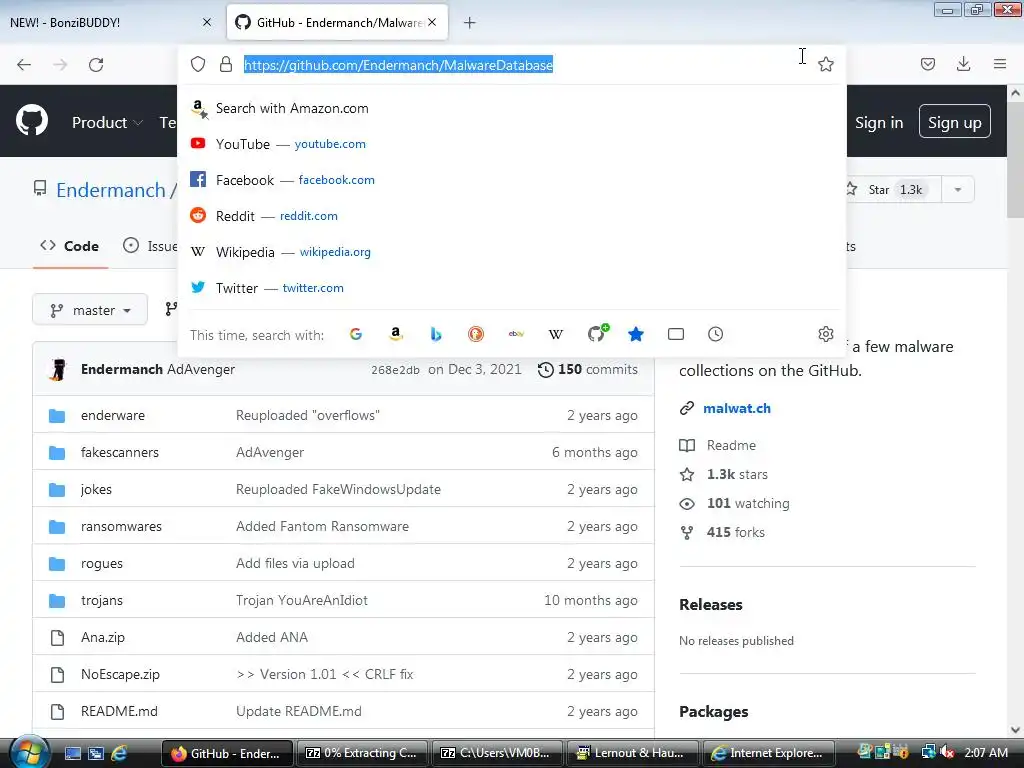Image resolution: width=1024 pixels, height=768 pixels.
Task: Open the Code tab of the repository
Action: pos(69,246)
